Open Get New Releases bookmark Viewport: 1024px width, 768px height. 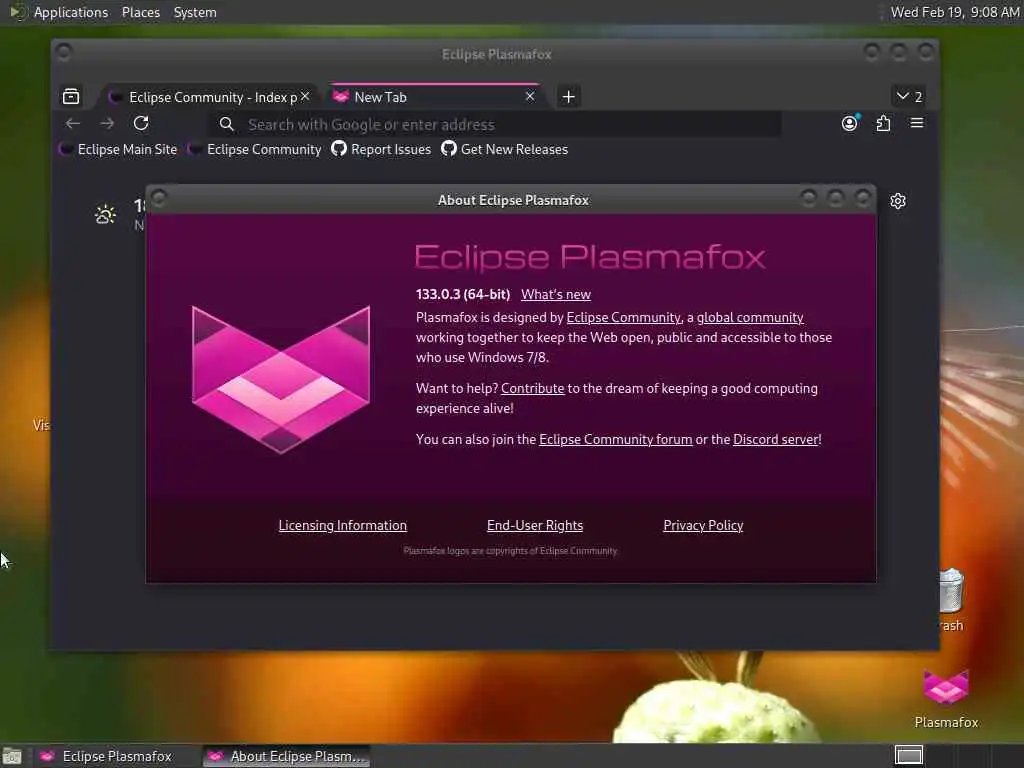pyautogui.click(x=505, y=150)
